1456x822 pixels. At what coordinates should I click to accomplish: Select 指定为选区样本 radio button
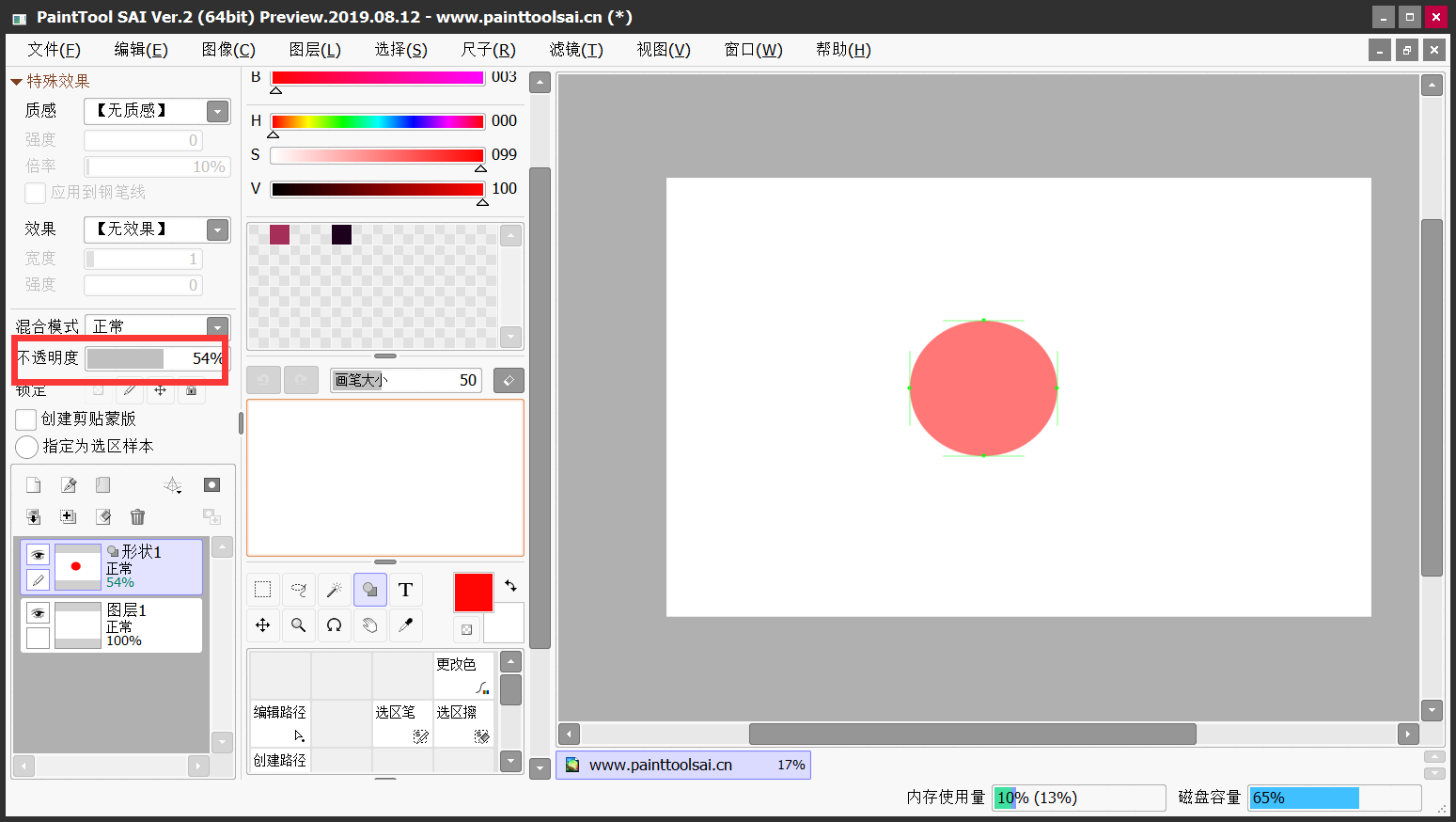(27, 447)
